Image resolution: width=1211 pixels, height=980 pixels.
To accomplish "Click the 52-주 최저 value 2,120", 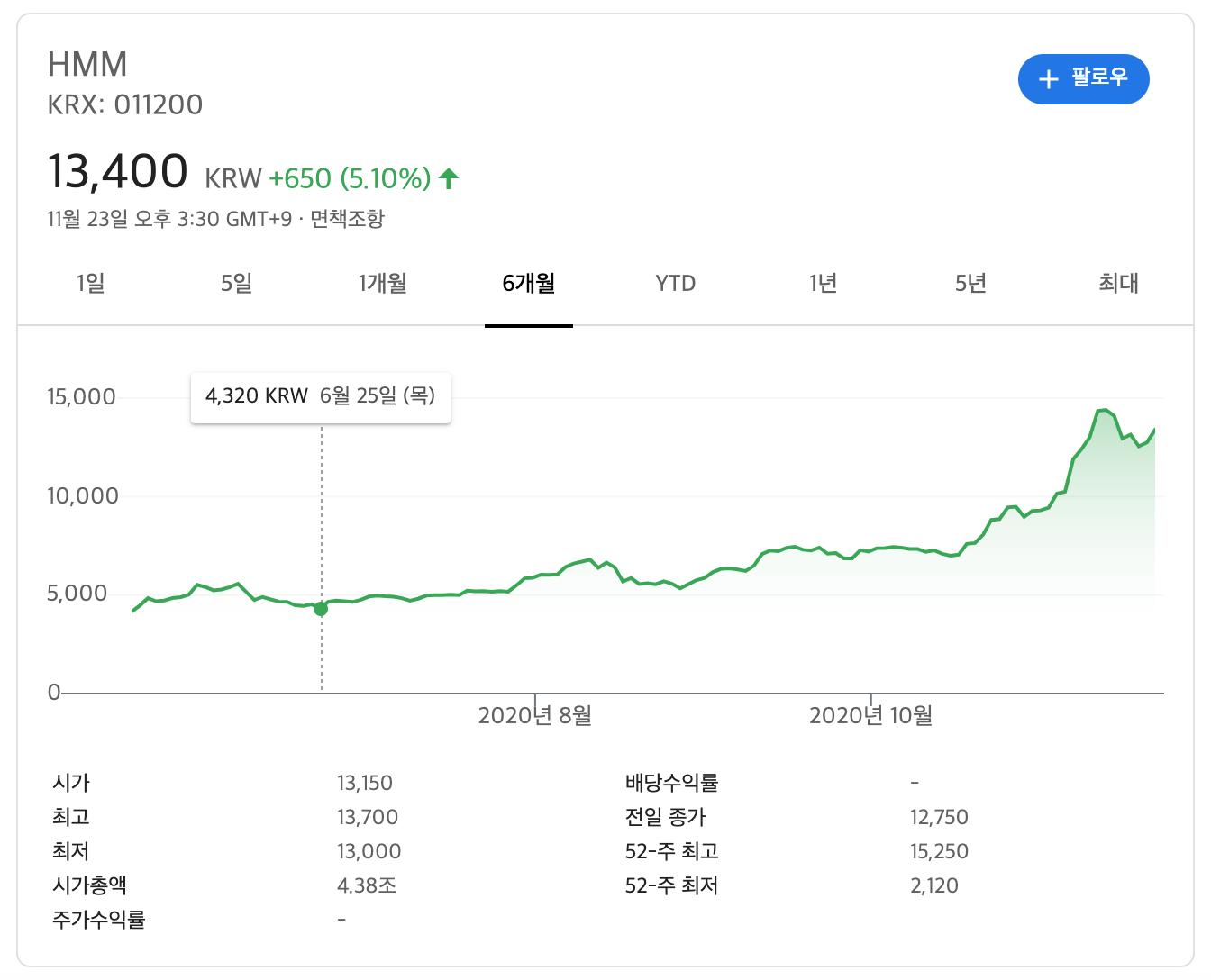I will tap(934, 886).
